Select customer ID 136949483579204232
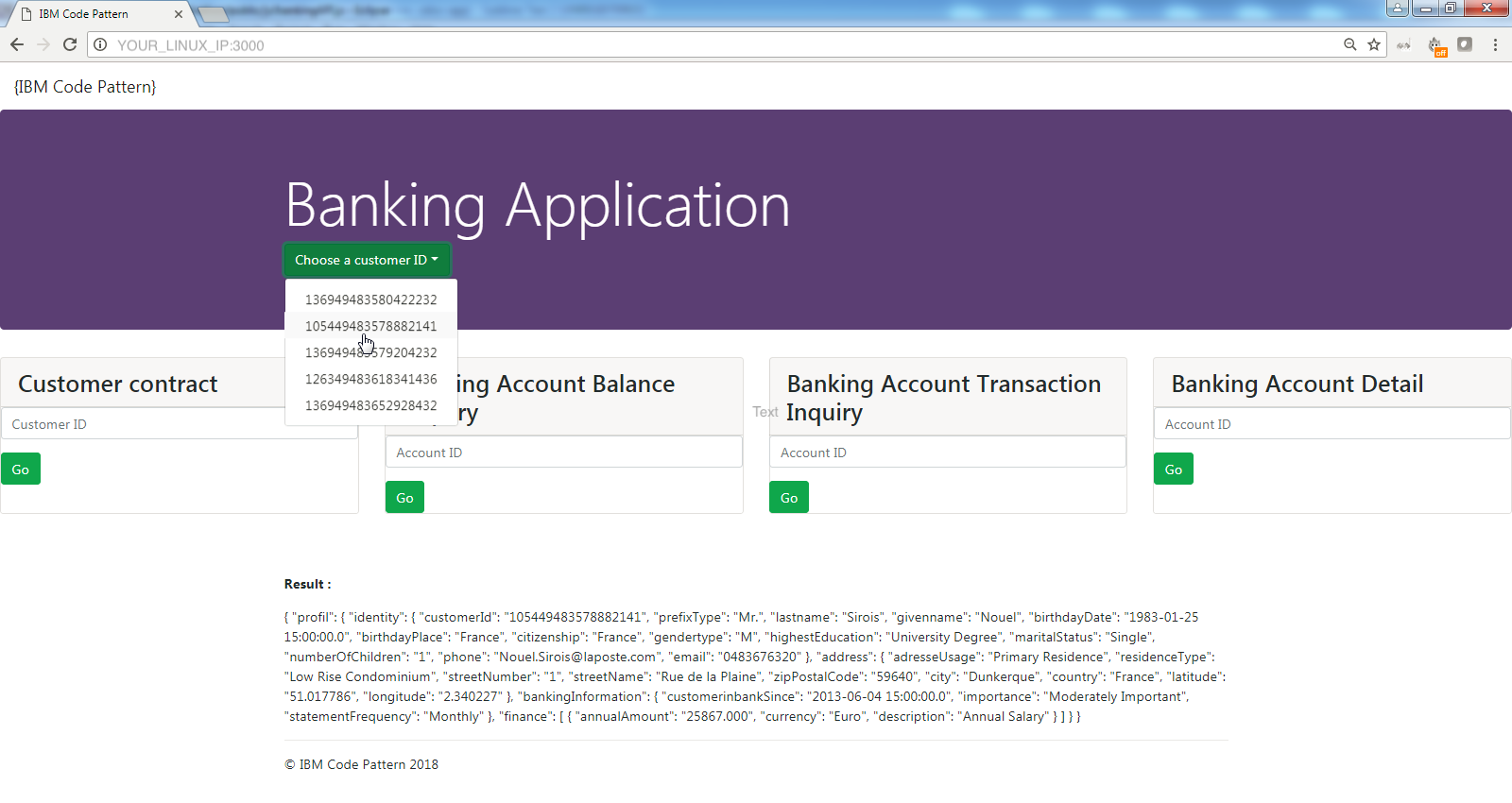The image size is (1512, 803). (371, 352)
